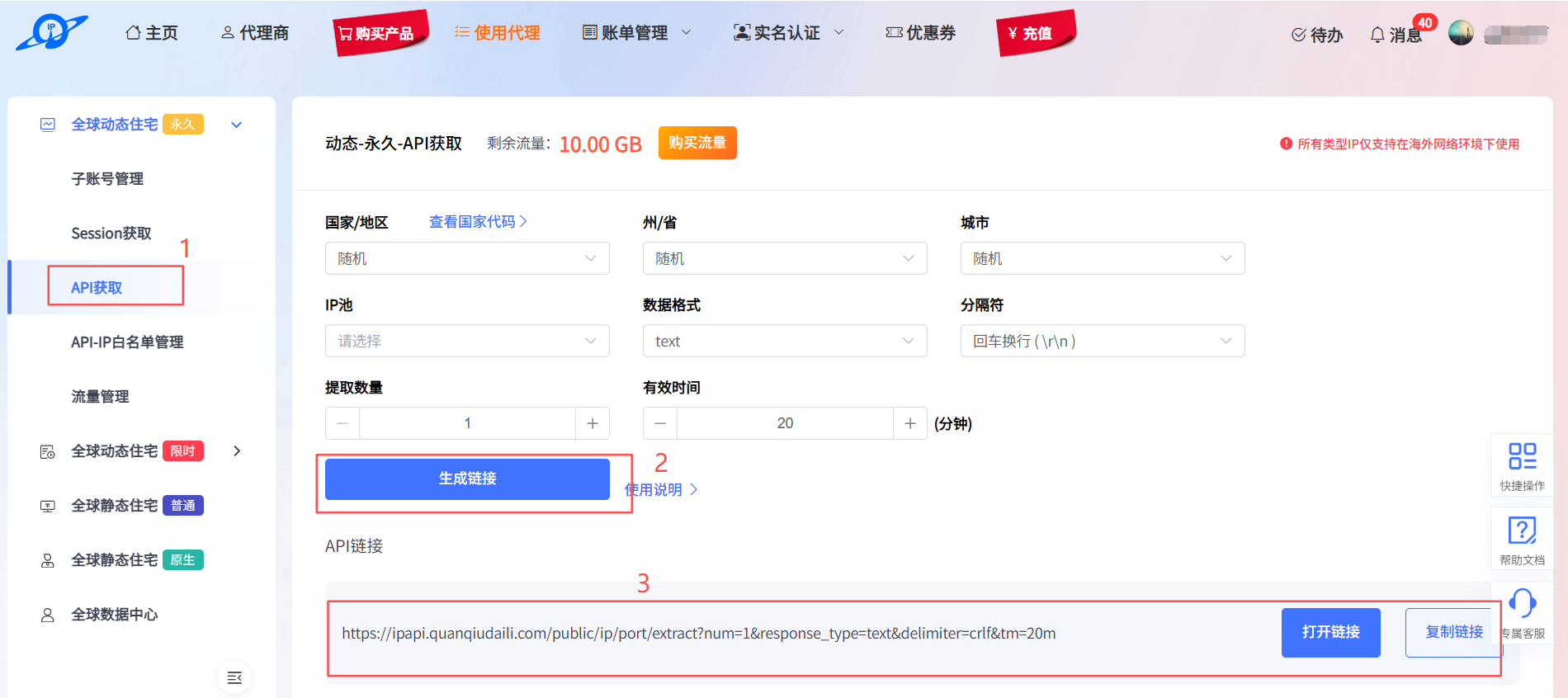Click the blue 生成链接 button
The height and width of the screenshot is (698, 1568).
pyautogui.click(x=467, y=479)
